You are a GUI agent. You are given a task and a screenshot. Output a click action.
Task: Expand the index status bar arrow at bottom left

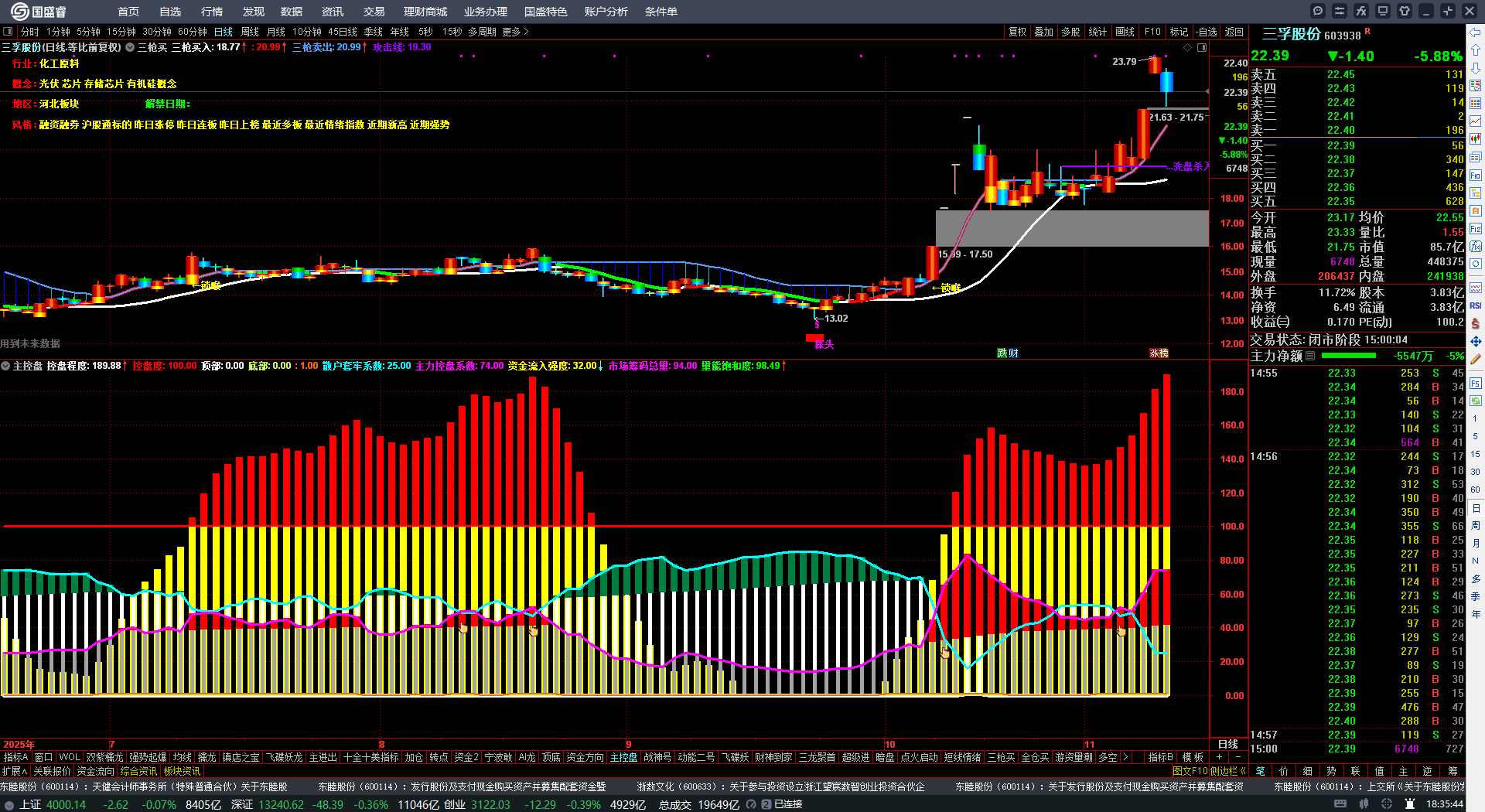(9, 805)
